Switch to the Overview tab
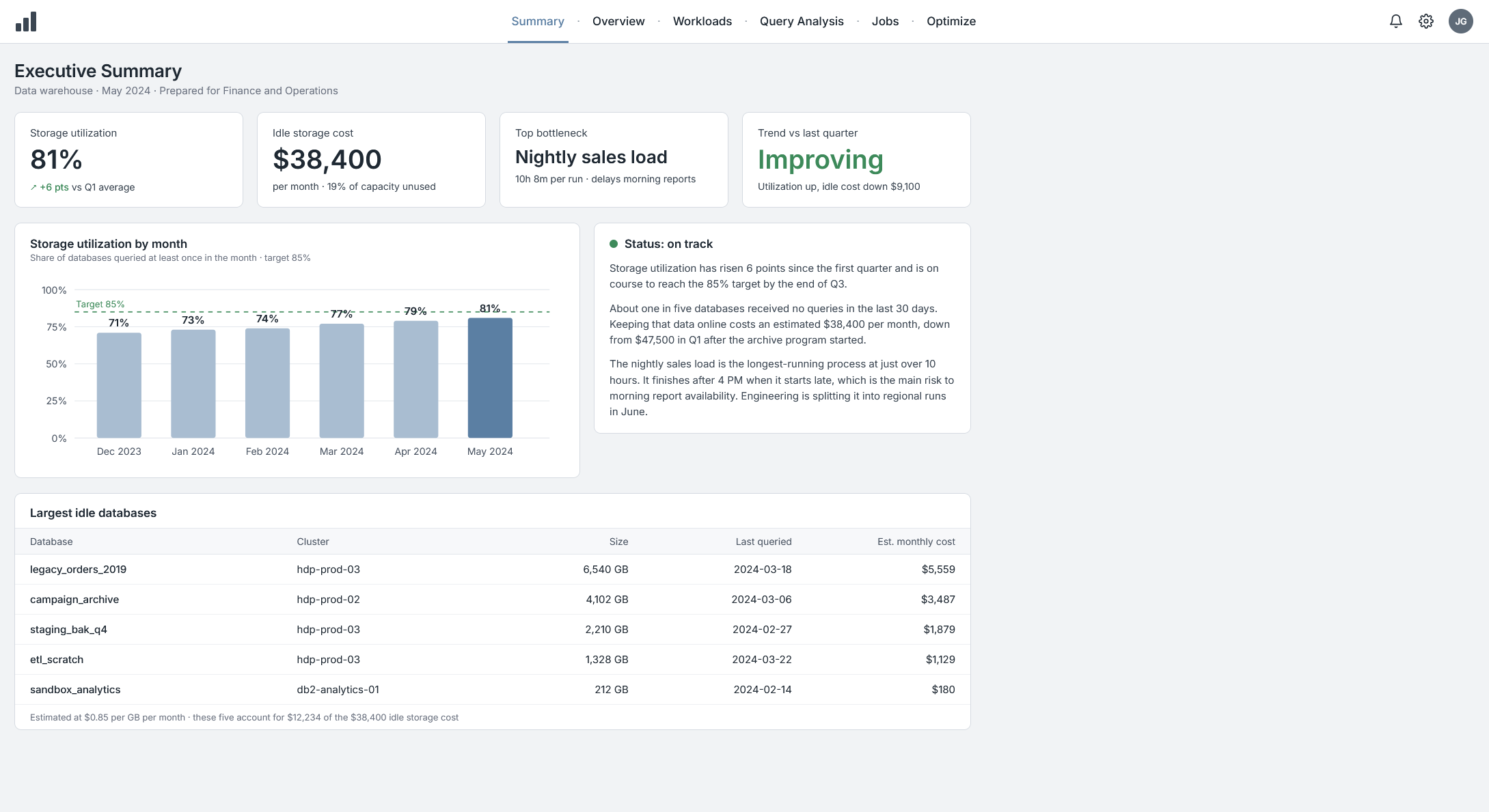This screenshot has width=1489, height=812. 618,21
